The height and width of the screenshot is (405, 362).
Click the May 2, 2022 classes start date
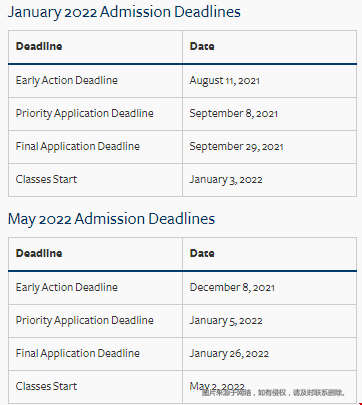217,387
